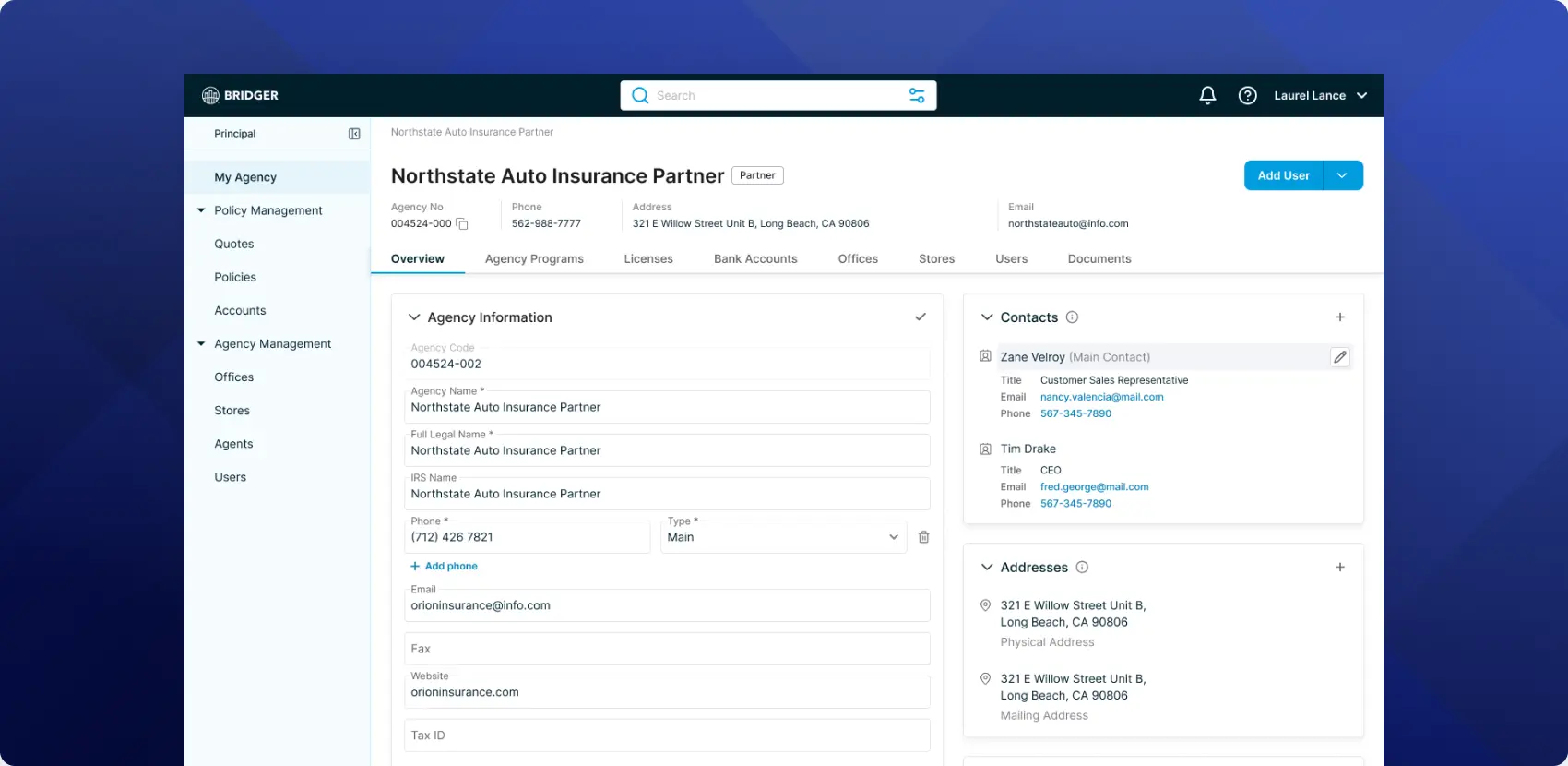Collapse the Policy Management tree group

[x=201, y=210]
